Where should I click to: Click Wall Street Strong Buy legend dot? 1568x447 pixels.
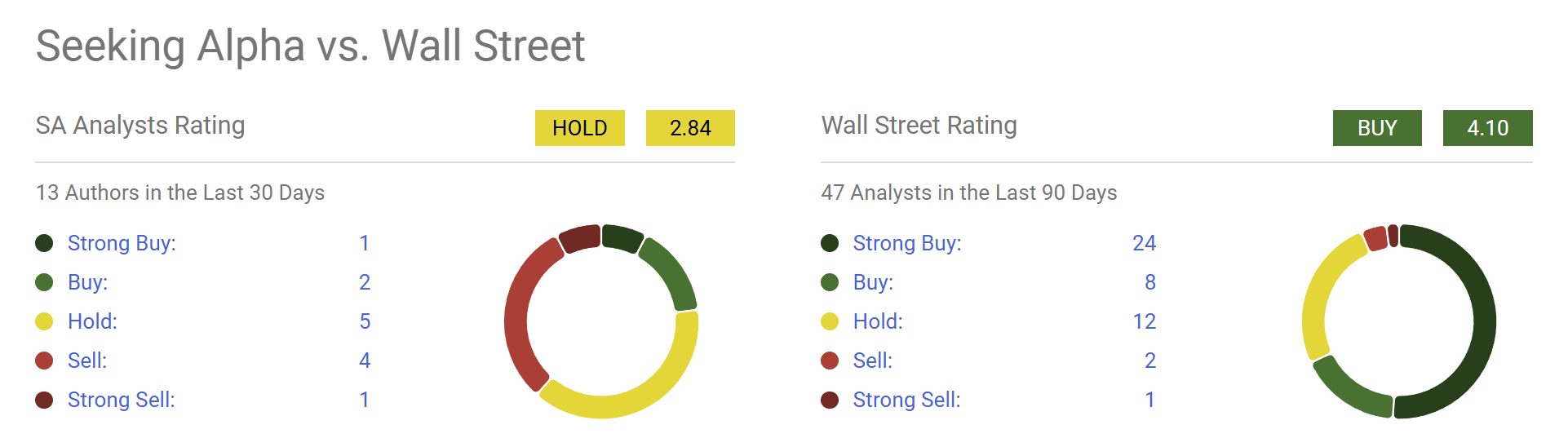point(830,243)
